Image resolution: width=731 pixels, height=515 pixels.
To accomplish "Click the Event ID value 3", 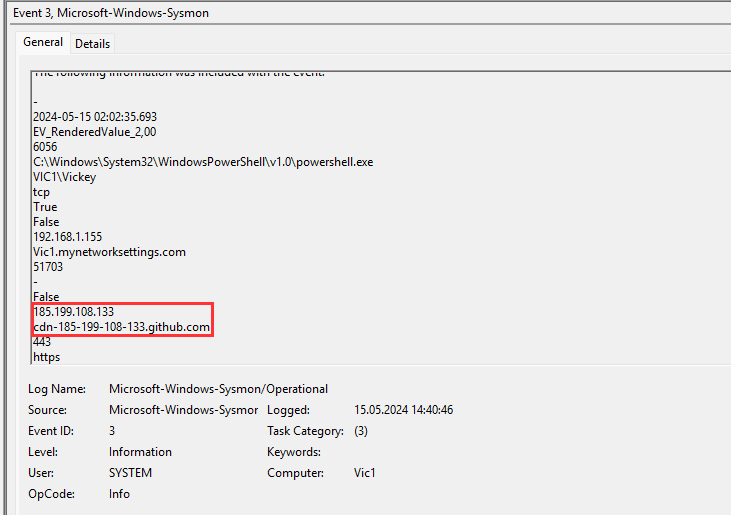I will pos(112,431).
